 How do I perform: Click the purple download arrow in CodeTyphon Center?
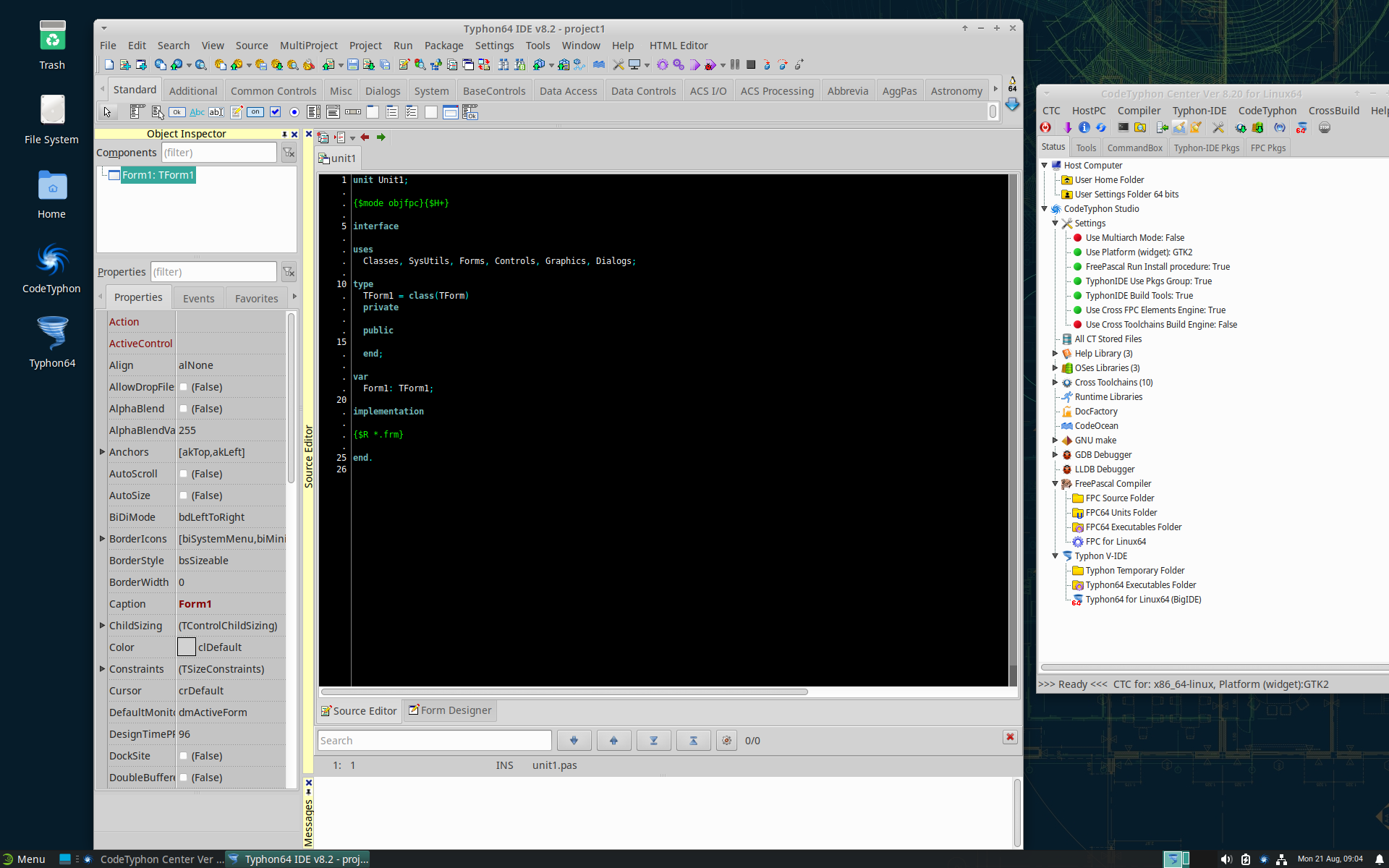click(1067, 128)
